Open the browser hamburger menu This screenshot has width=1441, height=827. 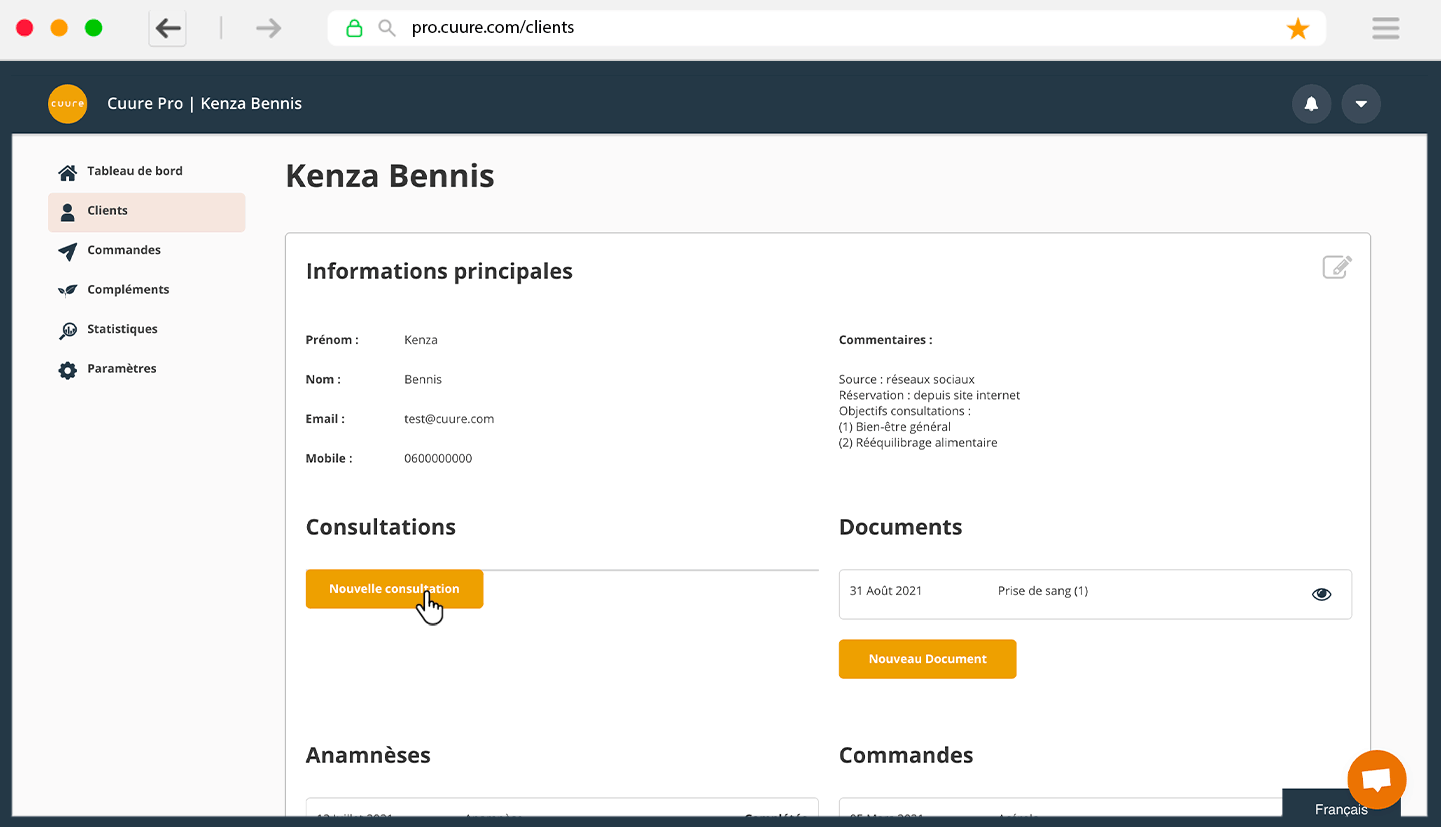tap(1386, 28)
